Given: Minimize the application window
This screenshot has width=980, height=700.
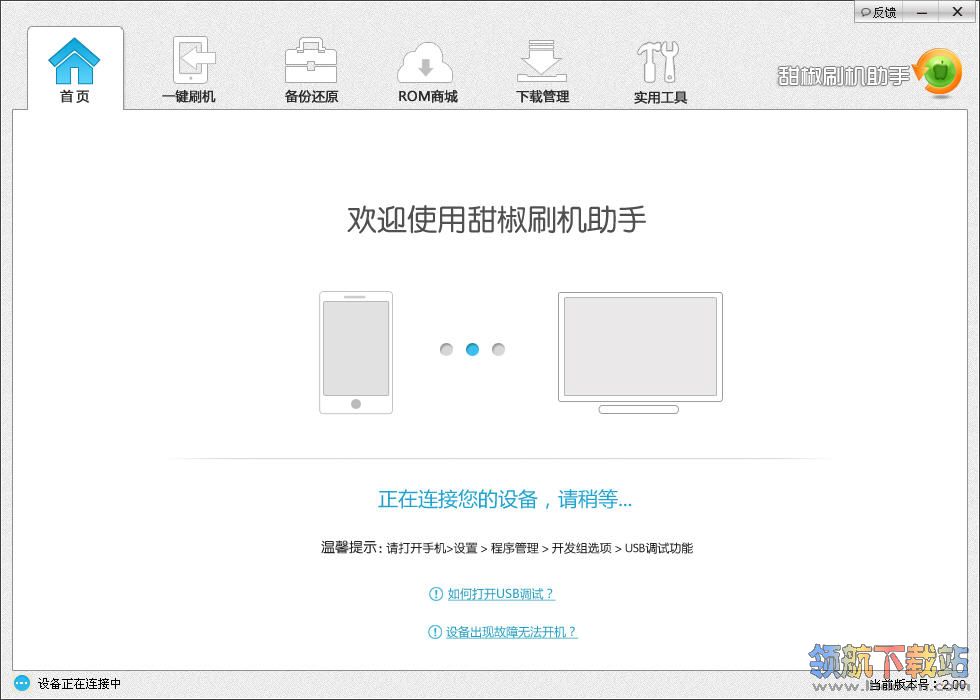Looking at the screenshot, I should [922, 12].
